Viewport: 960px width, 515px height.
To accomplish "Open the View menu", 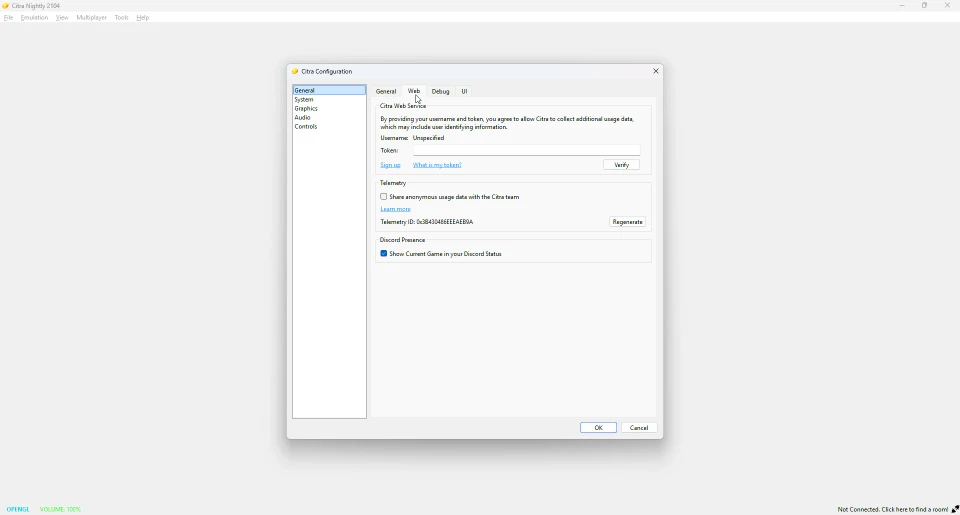I will pyautogui.click(x=62, y=18).
